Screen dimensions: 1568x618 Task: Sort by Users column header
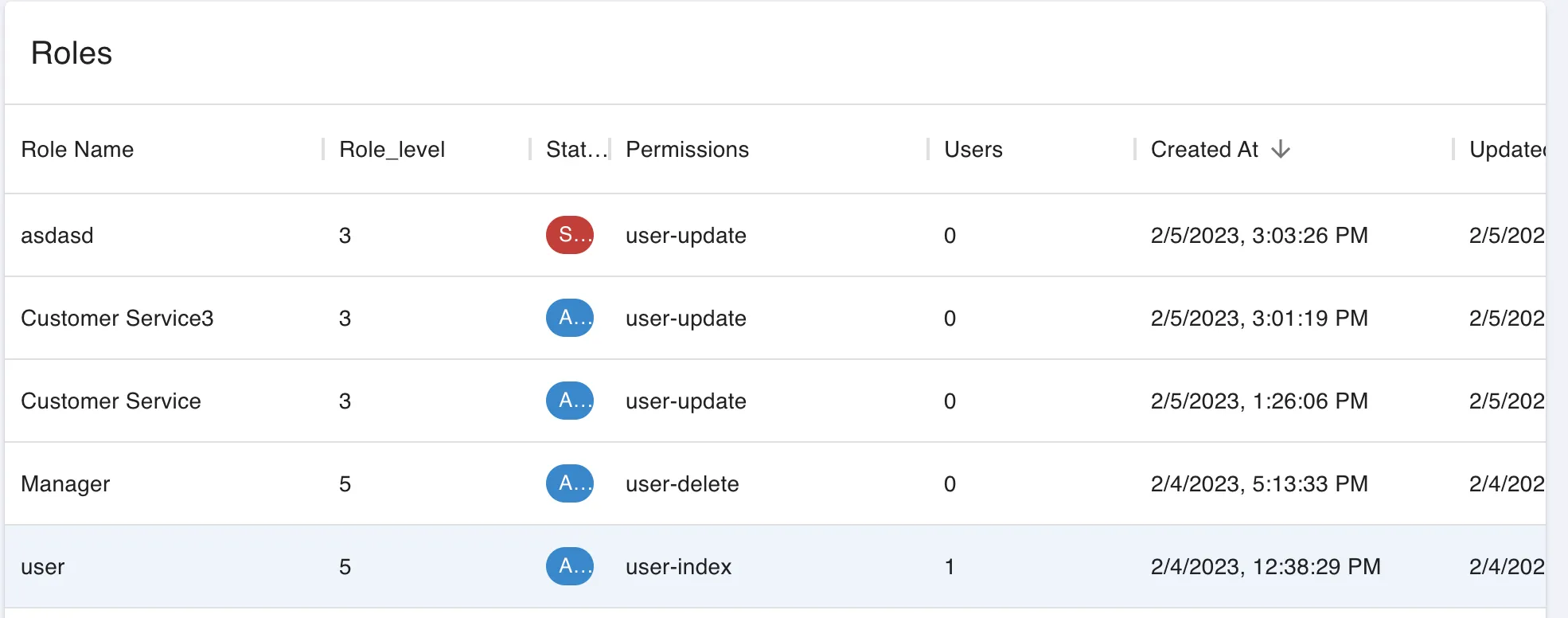pyautogui.click(x=973, y=149)
